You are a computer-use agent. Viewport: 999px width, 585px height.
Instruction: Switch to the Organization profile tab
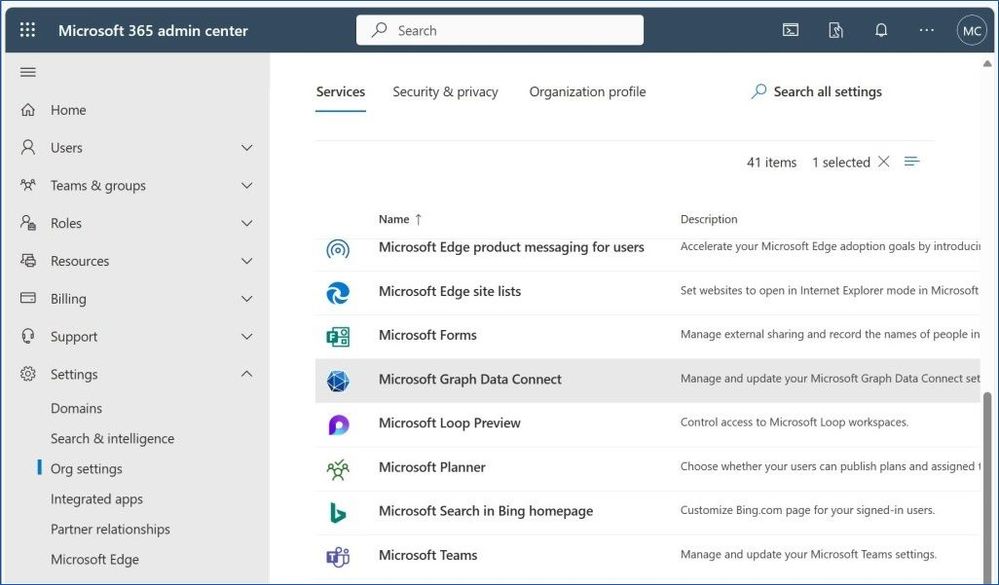pos(587,92)
